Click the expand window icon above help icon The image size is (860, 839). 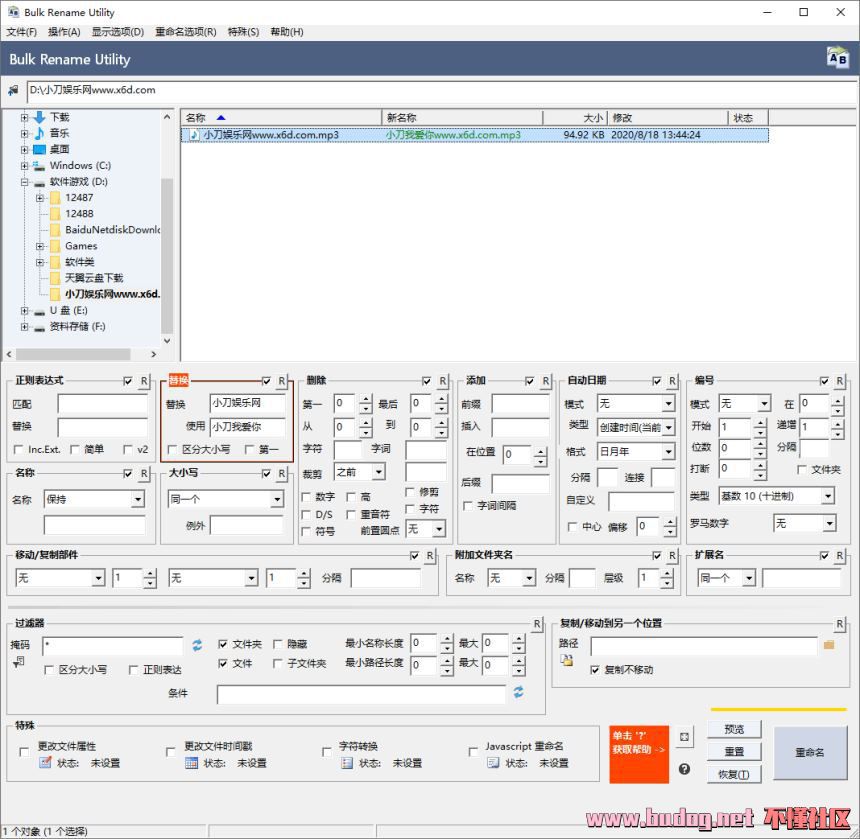coord(684,737)
